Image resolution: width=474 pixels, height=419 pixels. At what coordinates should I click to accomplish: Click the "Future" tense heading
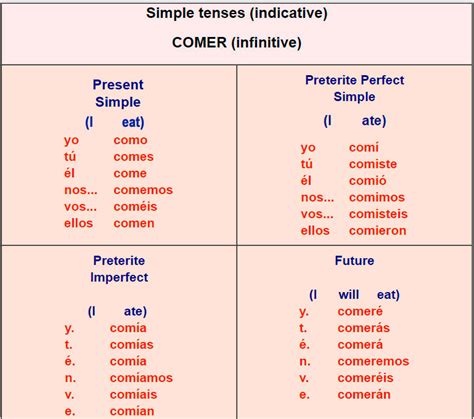click(x=354, y=261)
